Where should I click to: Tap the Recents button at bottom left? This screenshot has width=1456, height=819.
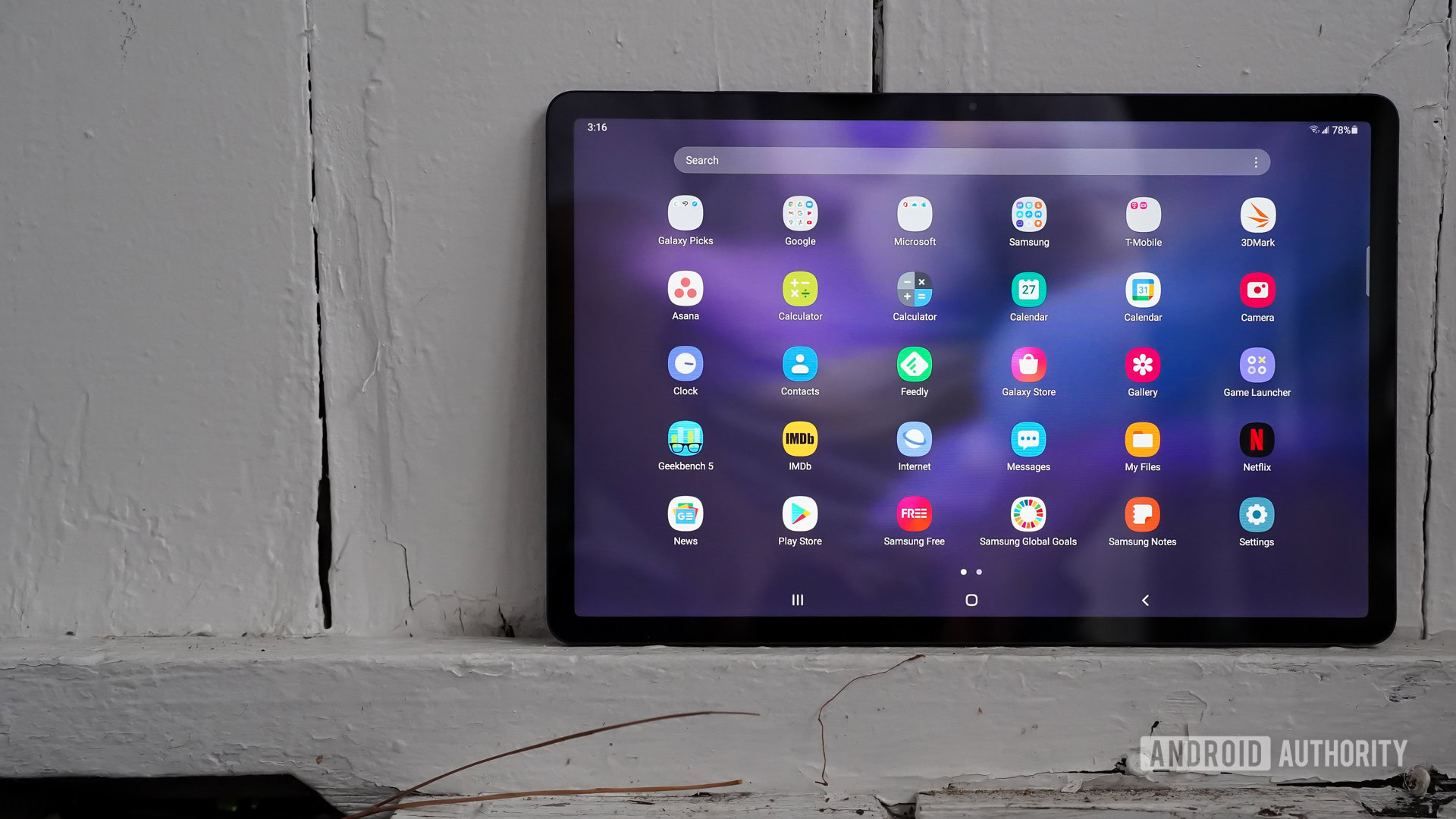coord(797,599)
